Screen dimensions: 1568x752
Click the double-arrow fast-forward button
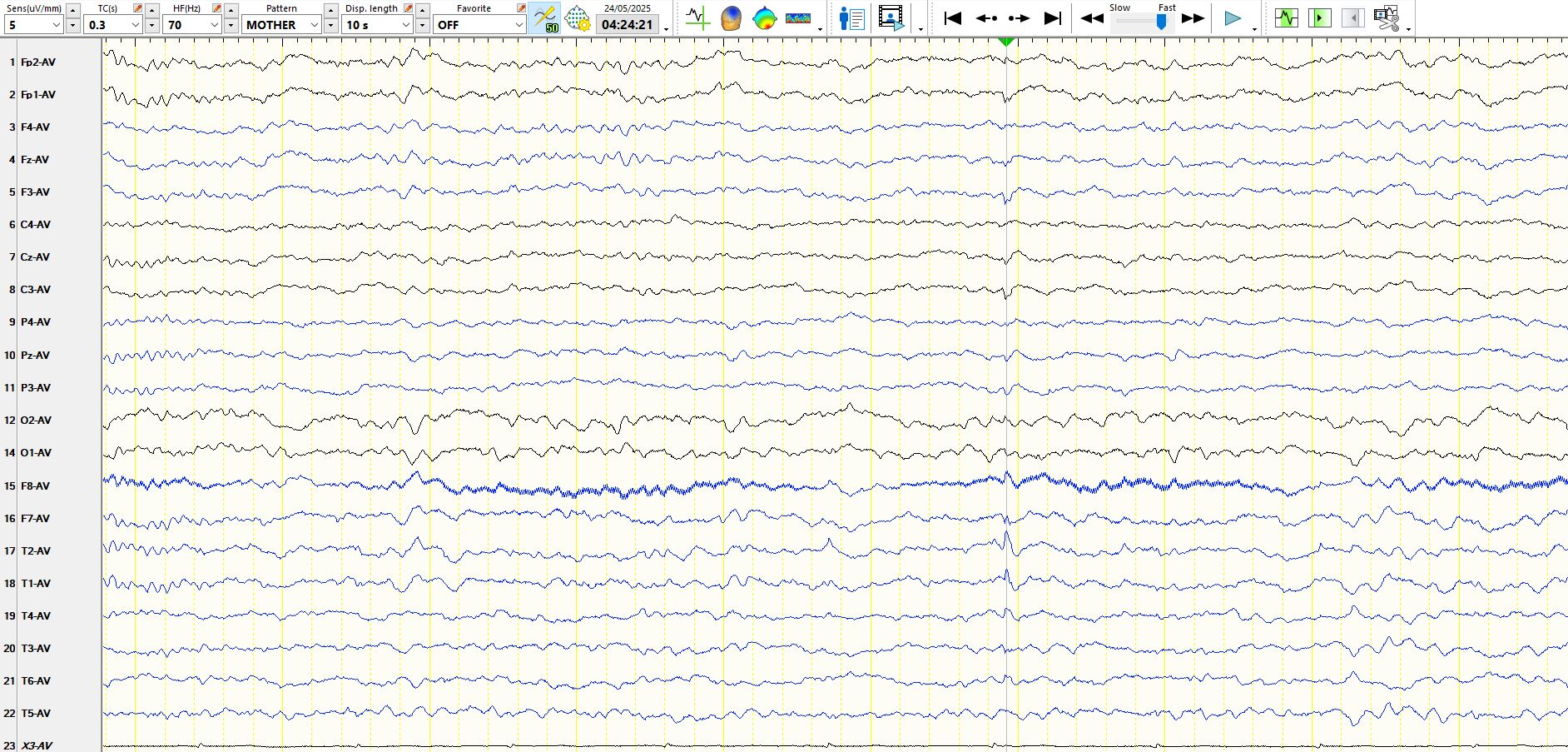pos(1193,17)
